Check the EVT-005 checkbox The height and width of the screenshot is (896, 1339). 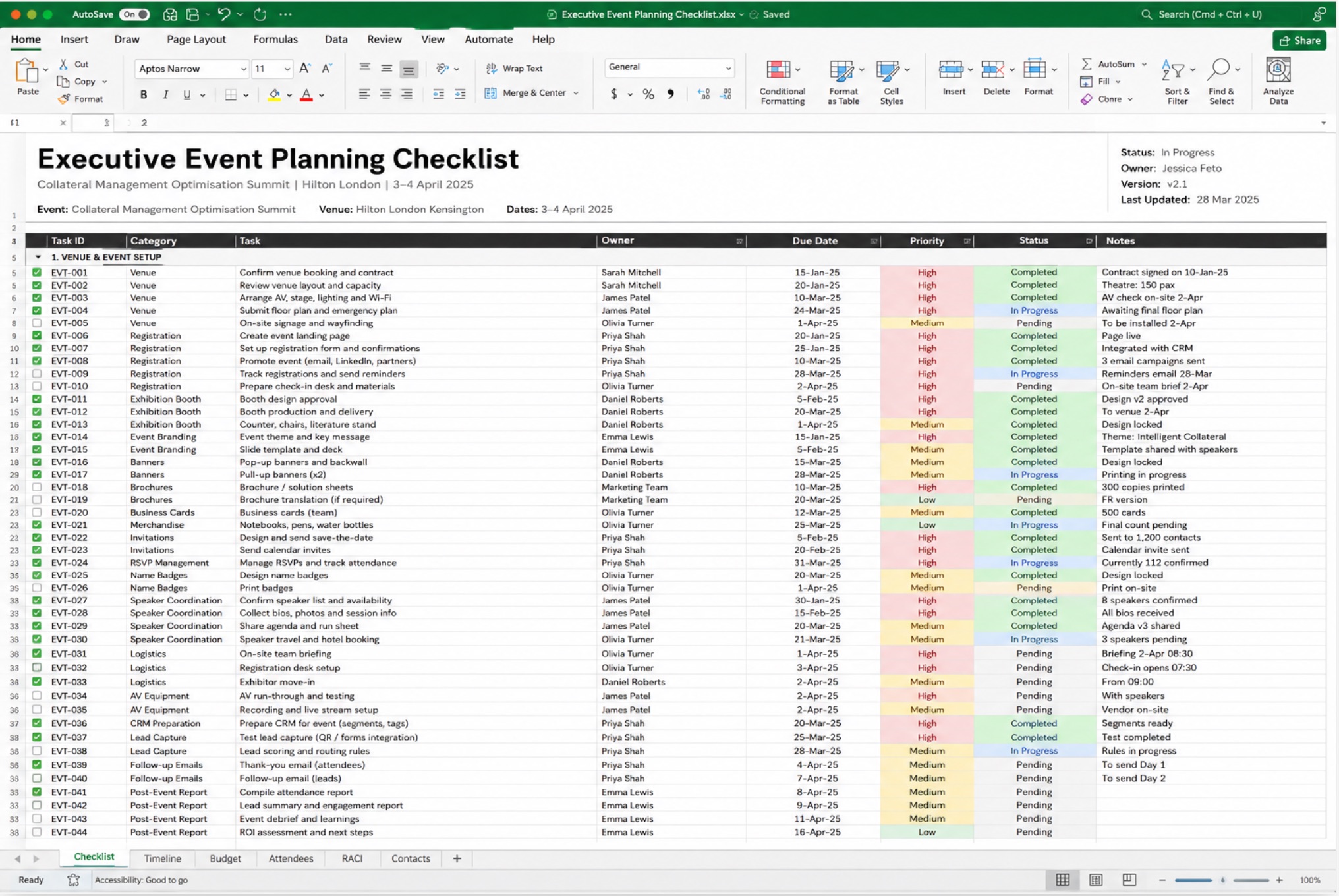click(37, 323)
